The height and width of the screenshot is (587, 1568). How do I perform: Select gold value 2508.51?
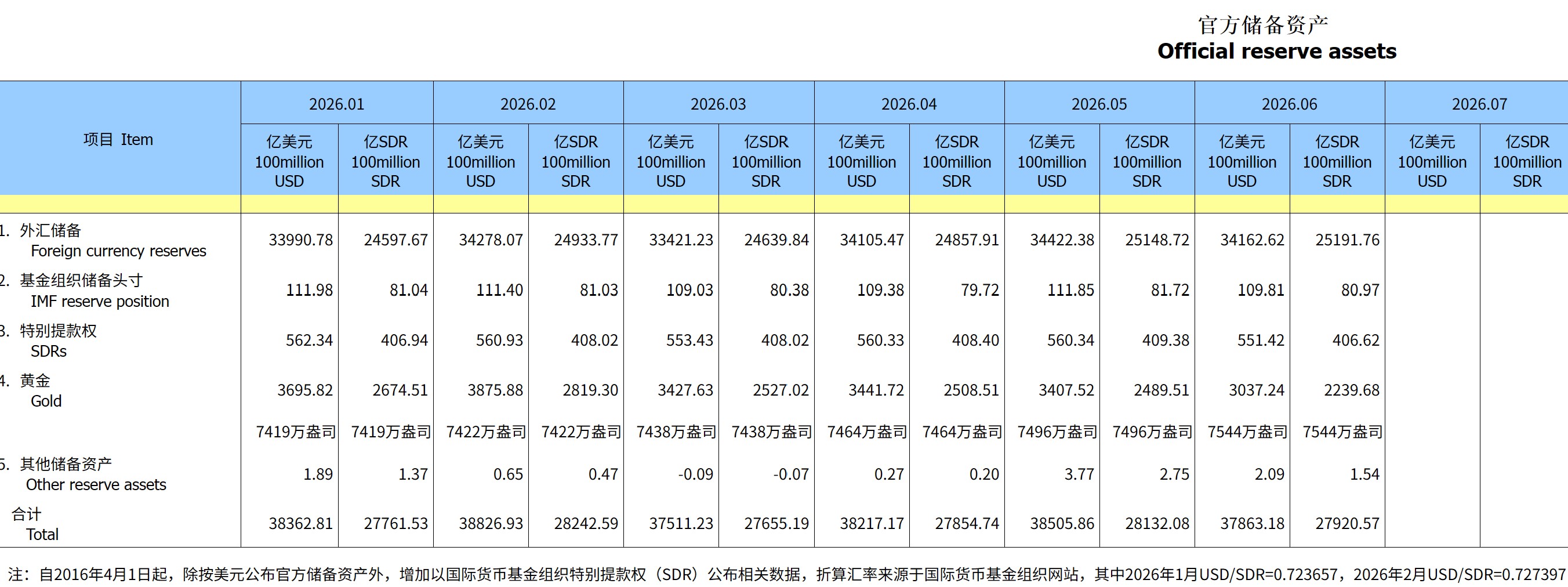(971, 390)
